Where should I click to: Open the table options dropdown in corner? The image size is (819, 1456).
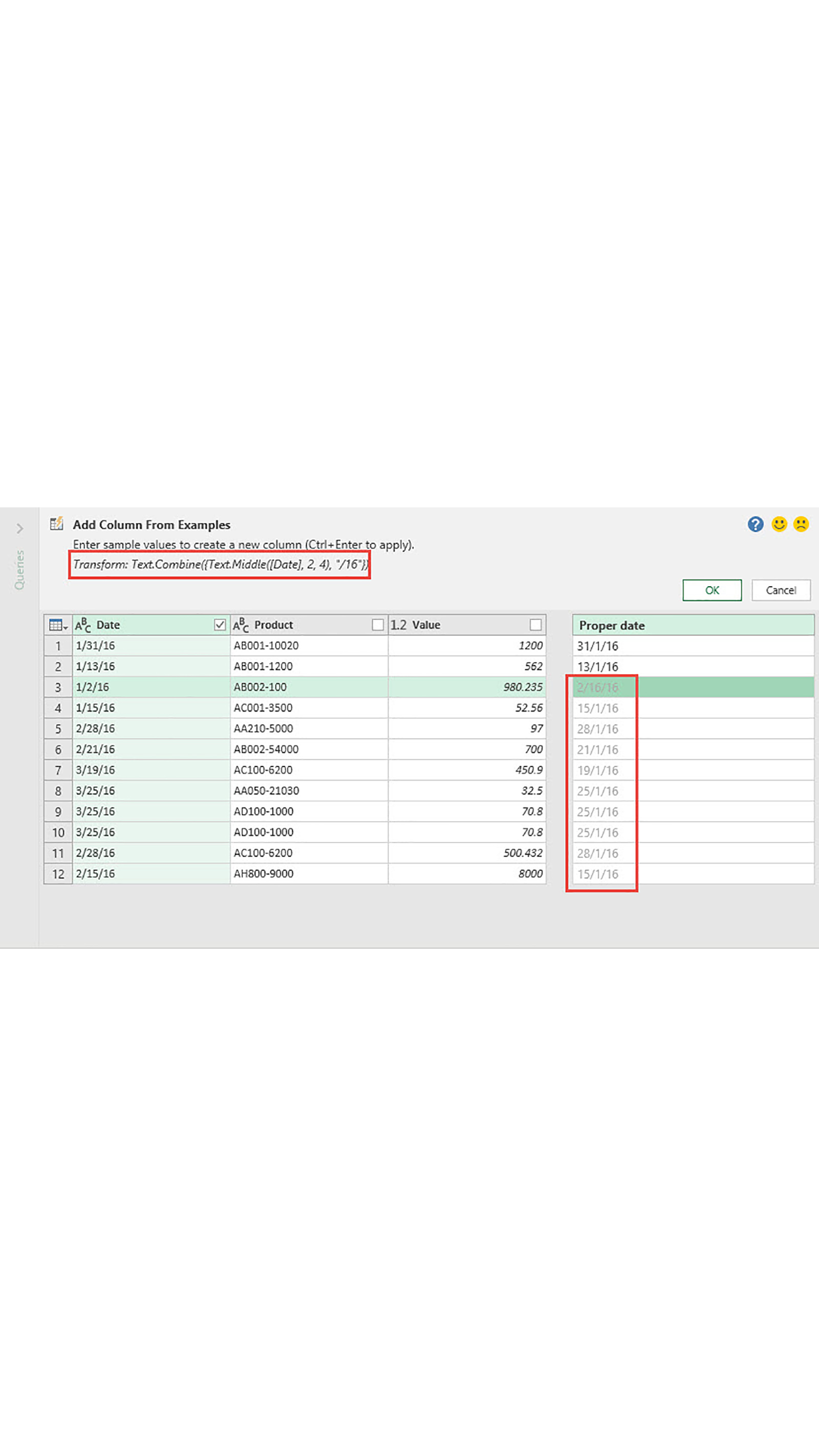pos(58,625)
